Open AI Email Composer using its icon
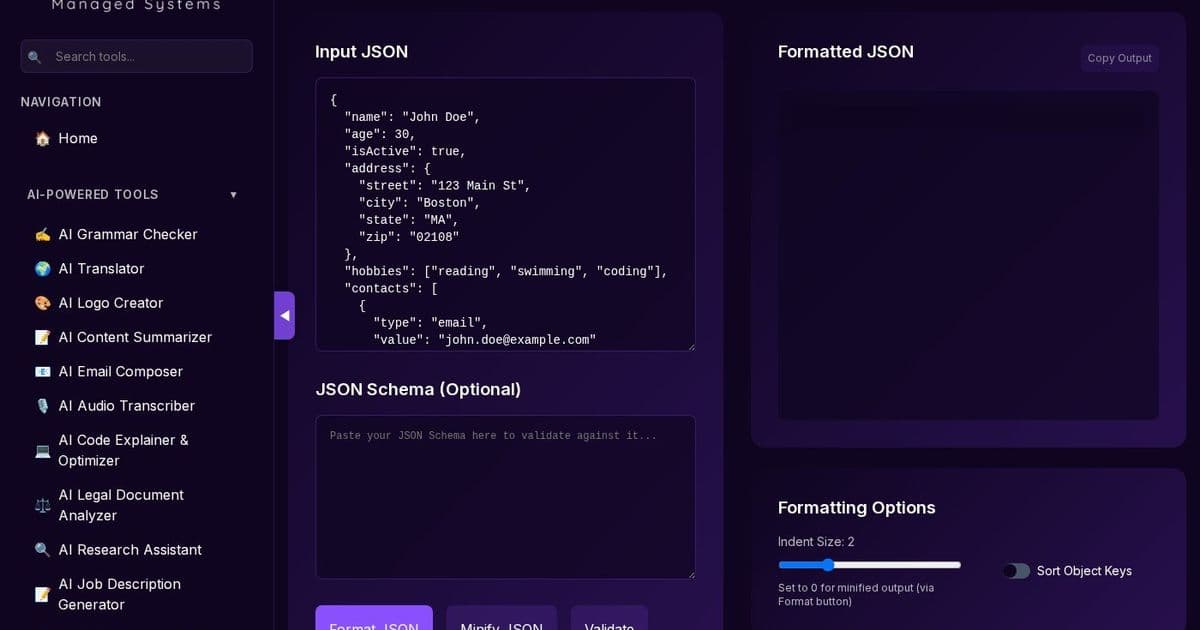The width and height of the screenshot is (1200, 630). pyautogui.click(x=42, y=371)
